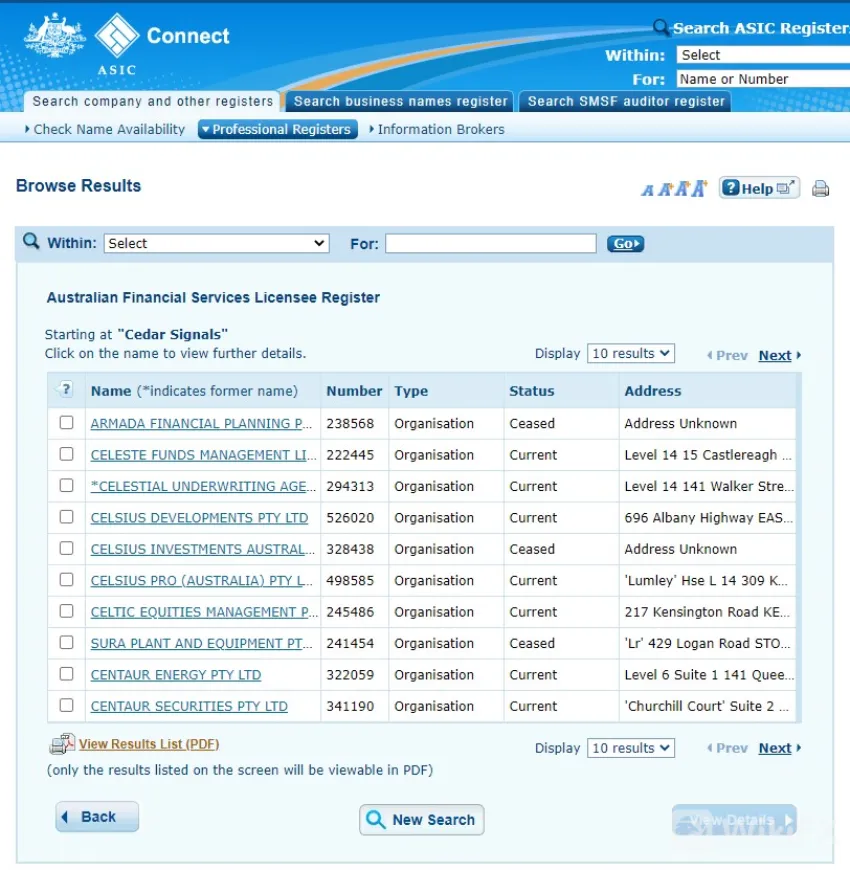Image resolution: width=850 pixels, height=870 pixels.
Task: Open the header Within Select dropdown
Action: point(763,54)
